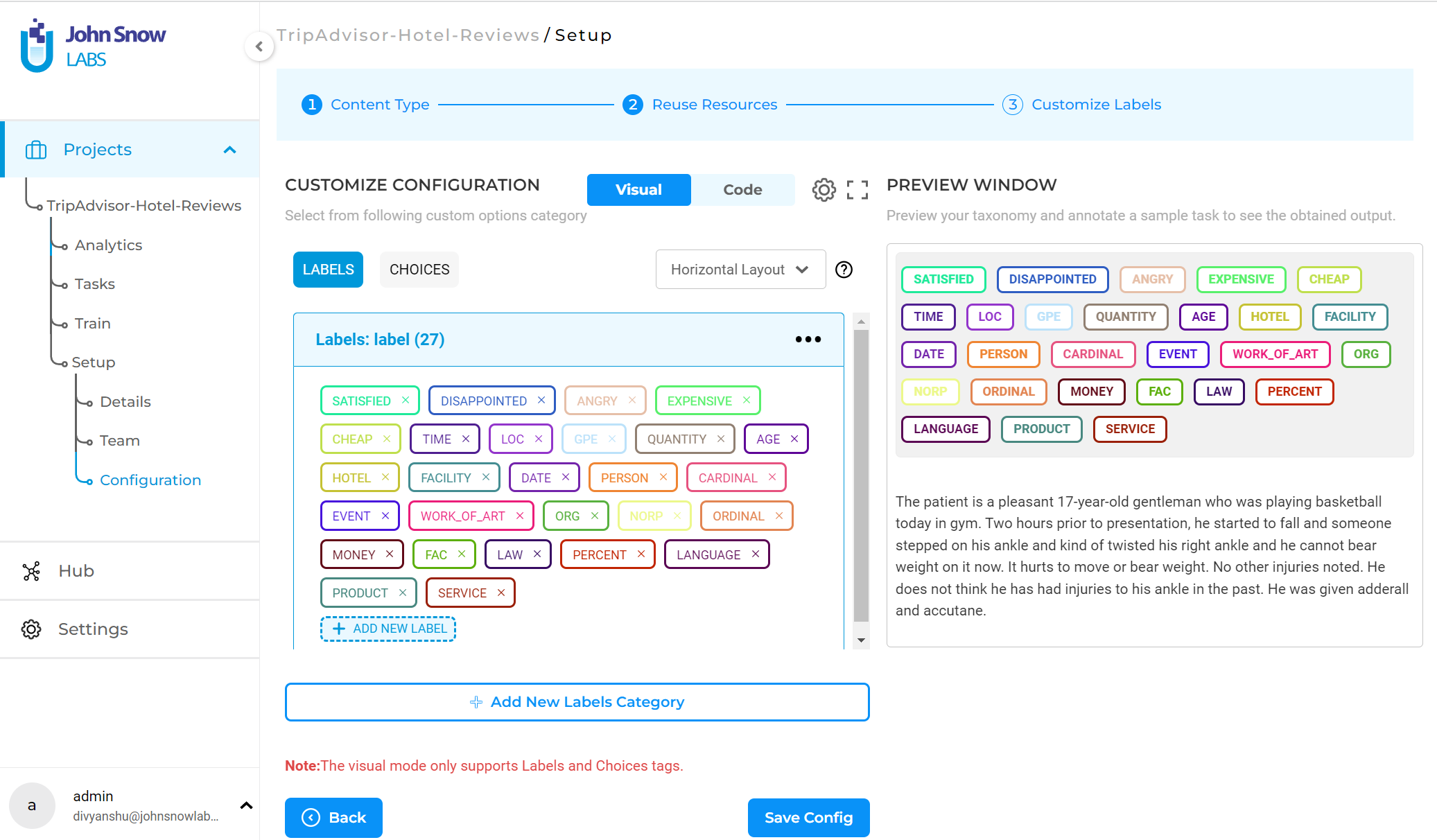Select PERSON label in preview window
The width and height of the screenshot is (1437, 840).
coord(1003,354)
